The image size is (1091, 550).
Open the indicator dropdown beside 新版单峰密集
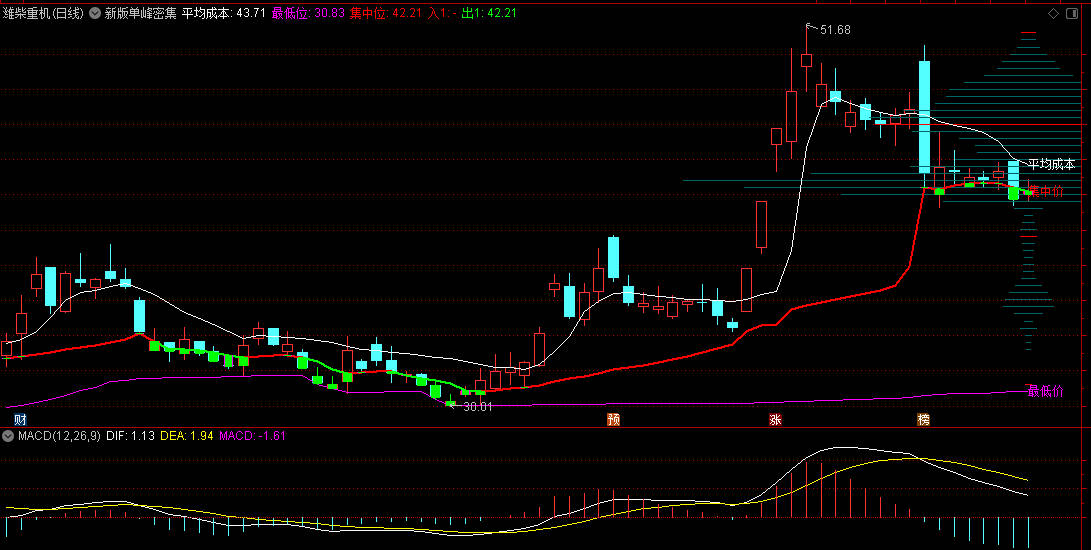[x=95, y=13]
